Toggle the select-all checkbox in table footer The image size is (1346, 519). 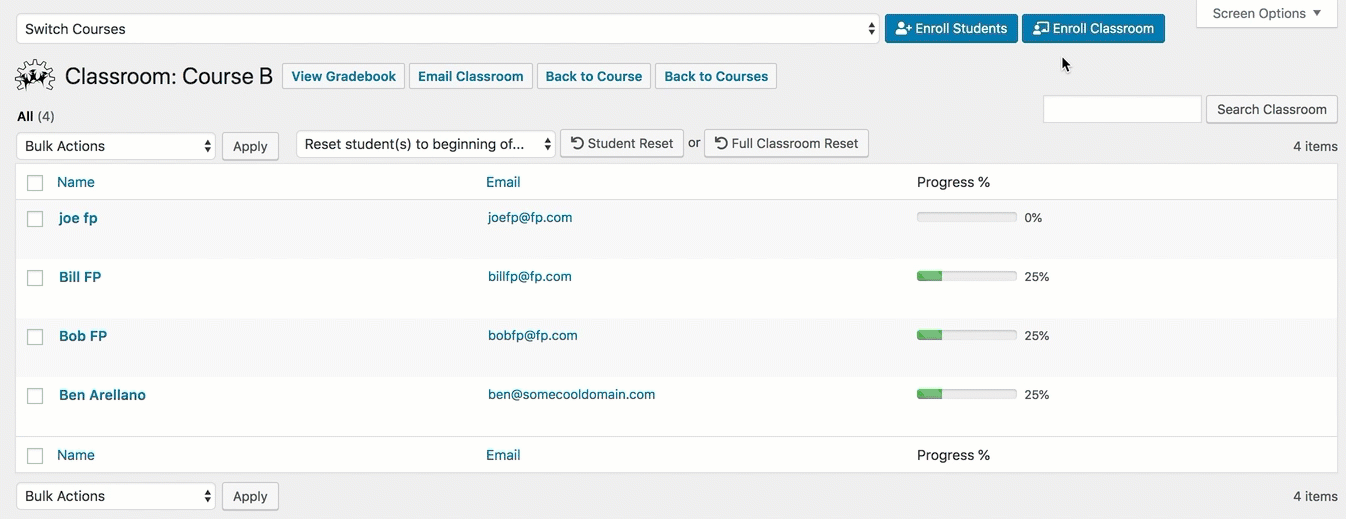click(35, 455)
